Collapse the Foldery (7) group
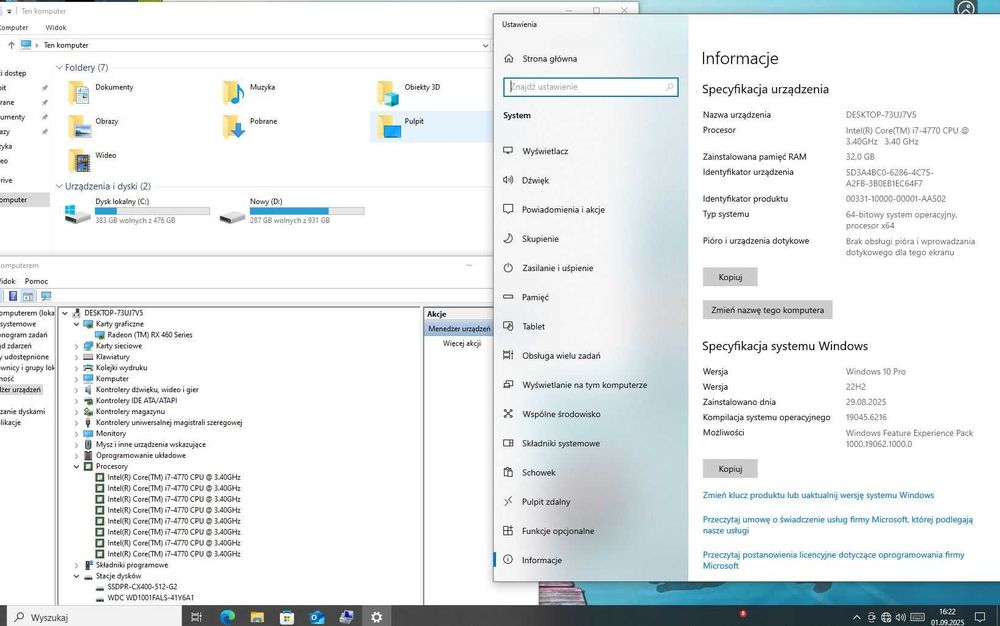1000x626 pixels. click(59, 68)
